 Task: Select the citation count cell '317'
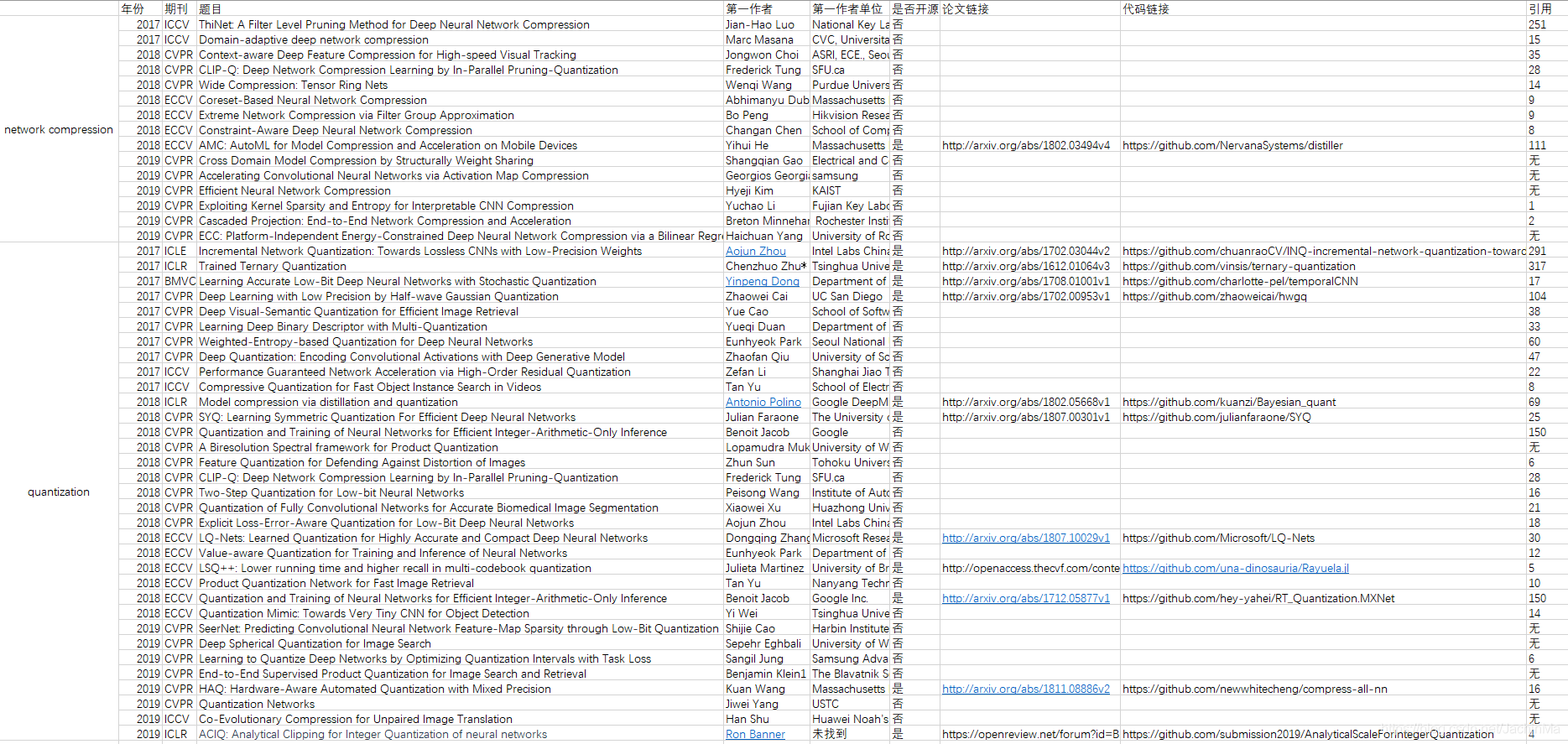(1546, 266)
